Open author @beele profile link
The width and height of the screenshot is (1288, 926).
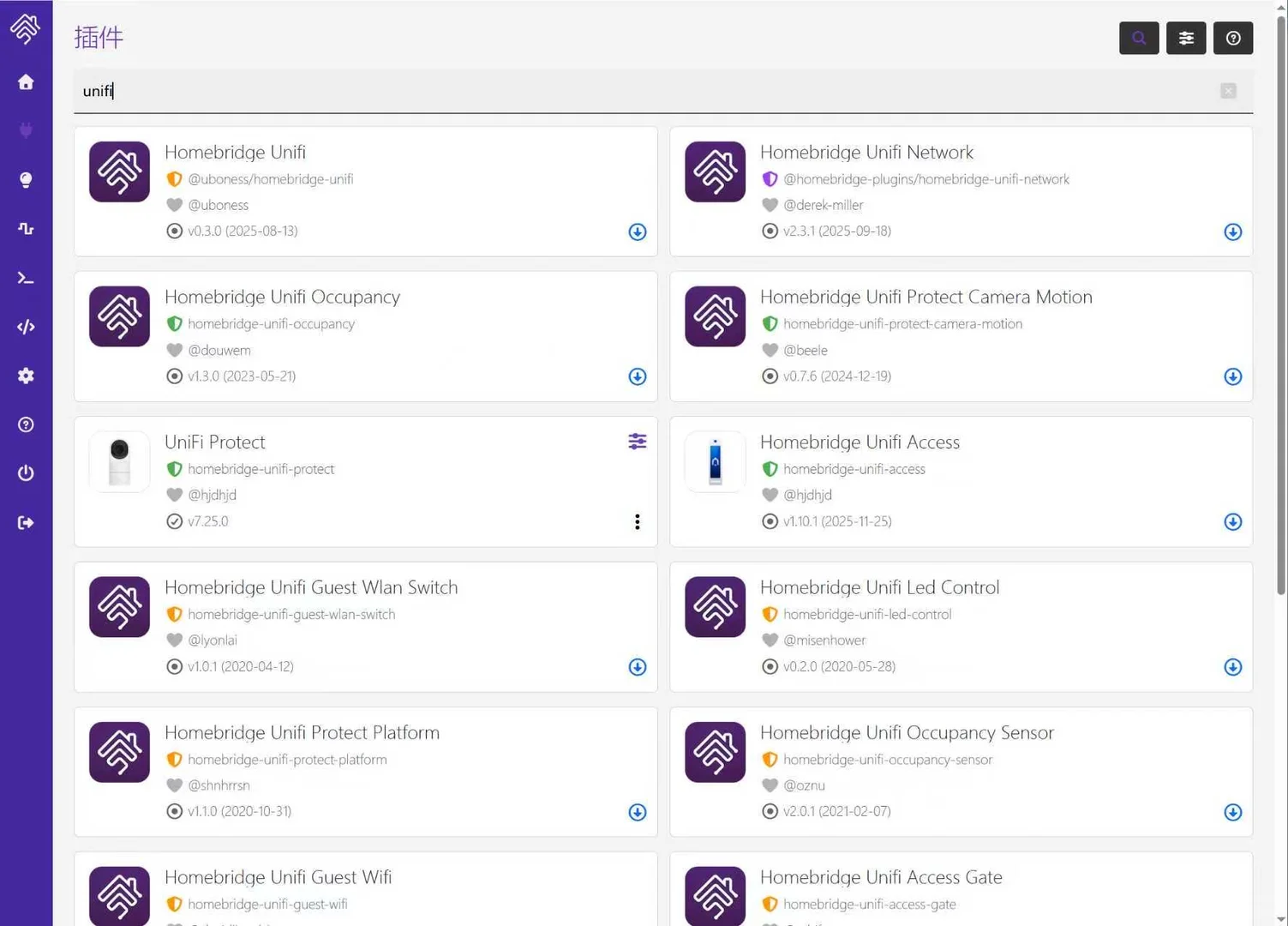pyautogui.click(x=806, y=350)
